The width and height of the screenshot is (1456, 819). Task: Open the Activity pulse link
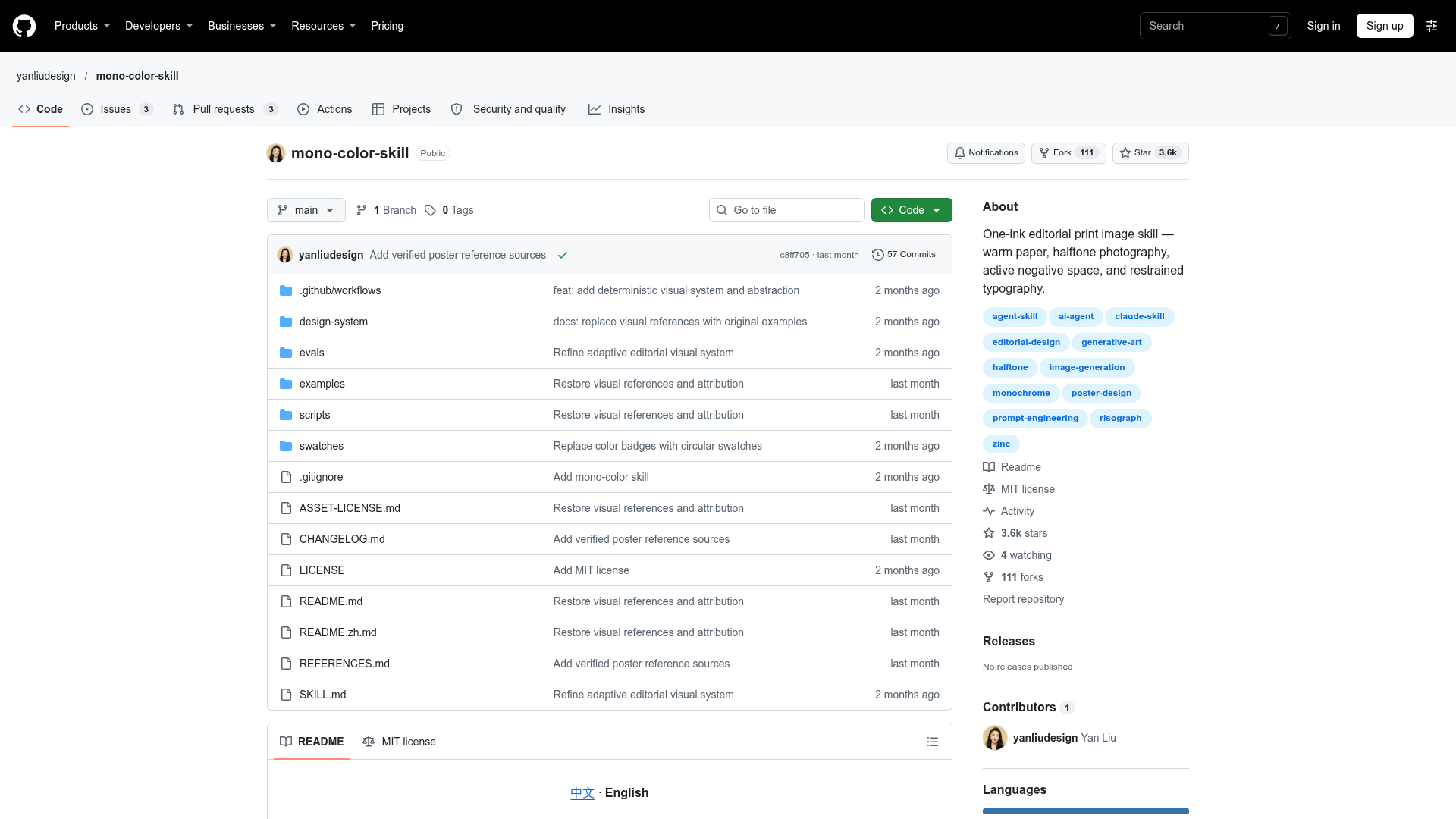pos(1009,511)
